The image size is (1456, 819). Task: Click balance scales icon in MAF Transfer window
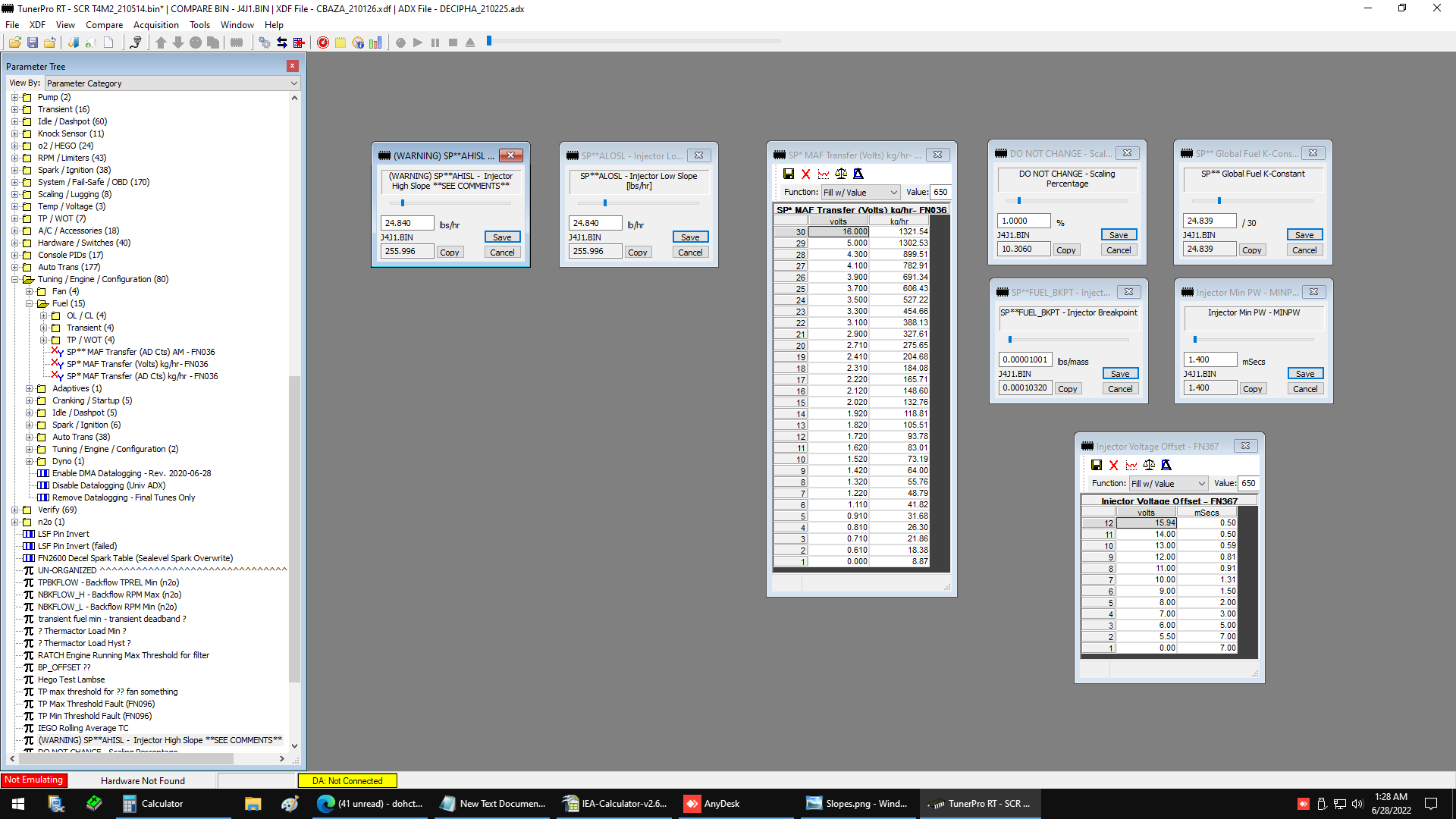pos(841,174)
